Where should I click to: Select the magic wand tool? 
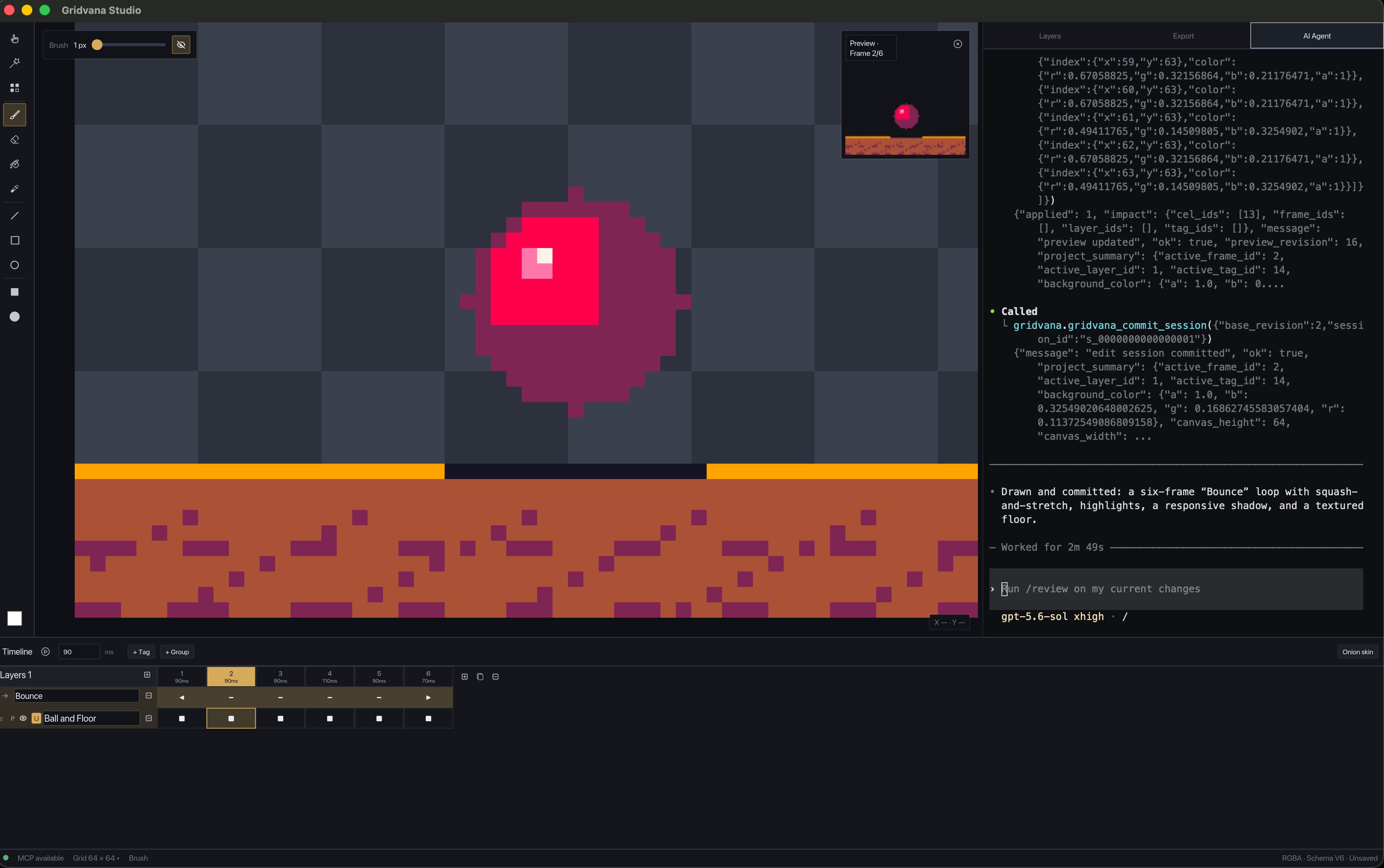point(15,63)
